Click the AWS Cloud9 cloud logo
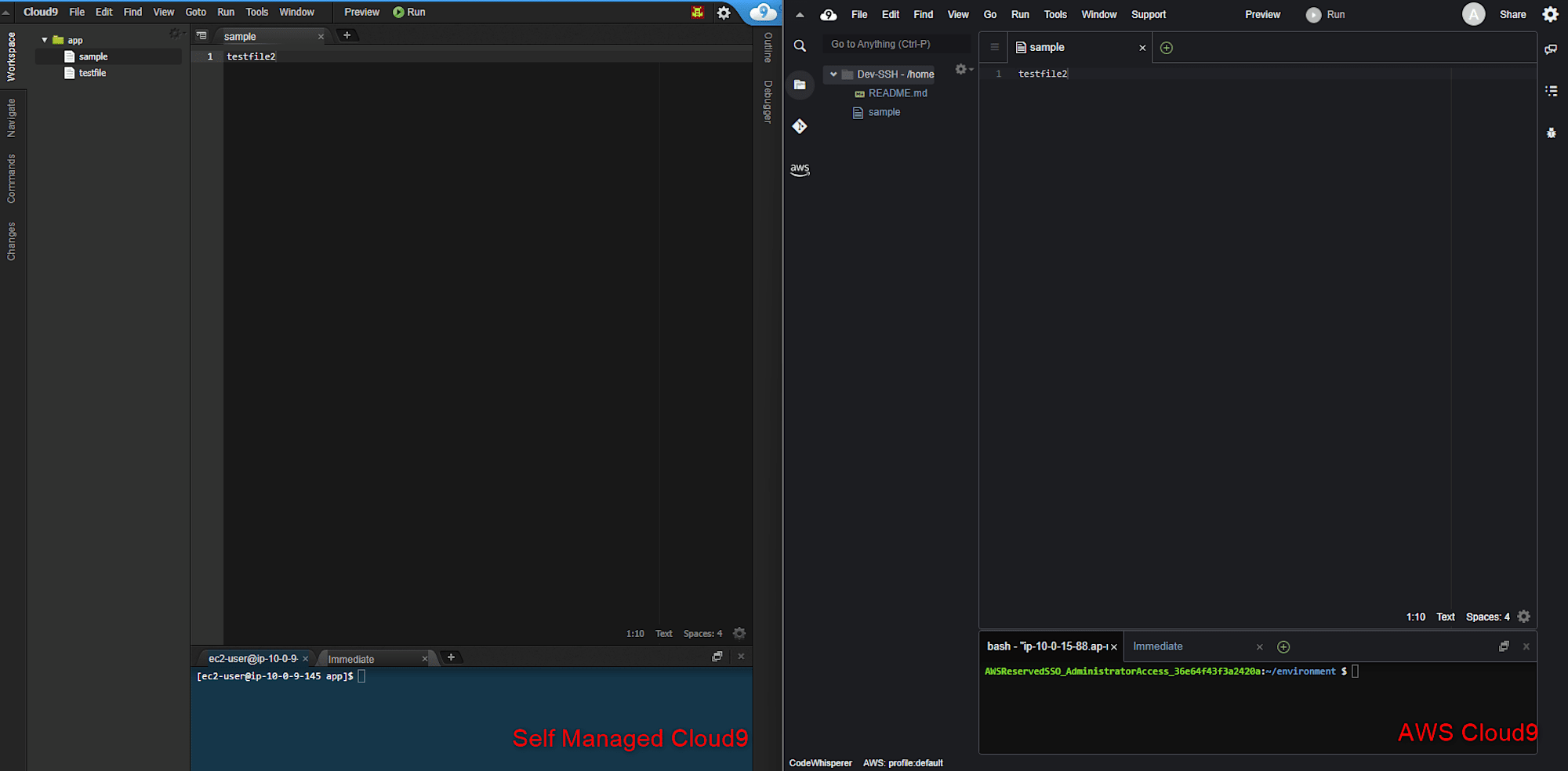Screen dimensions: 1568x771 coord(829,15)
